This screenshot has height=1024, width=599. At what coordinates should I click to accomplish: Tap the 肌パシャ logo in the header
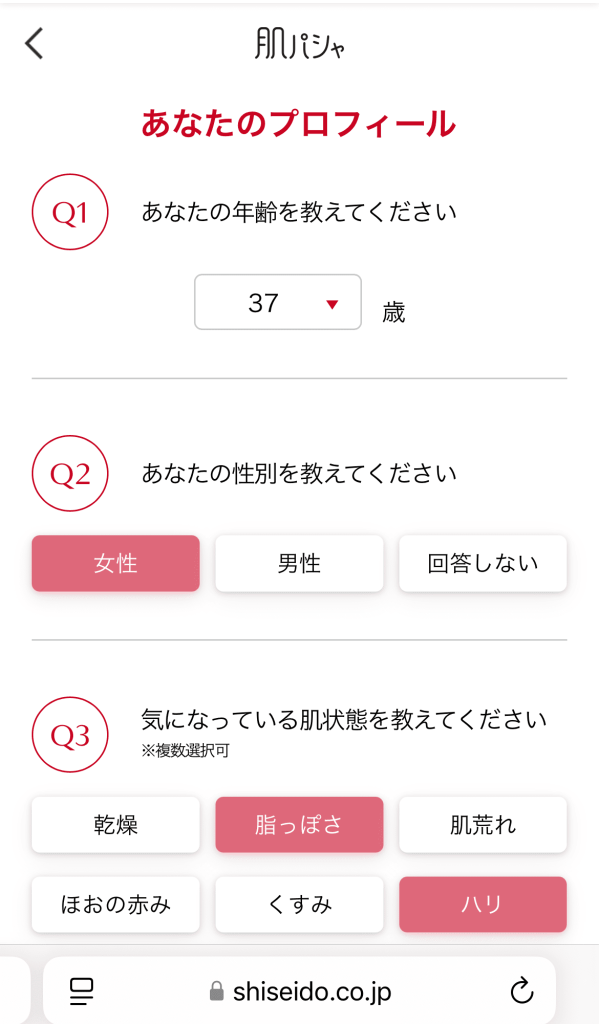click(299, 42)
